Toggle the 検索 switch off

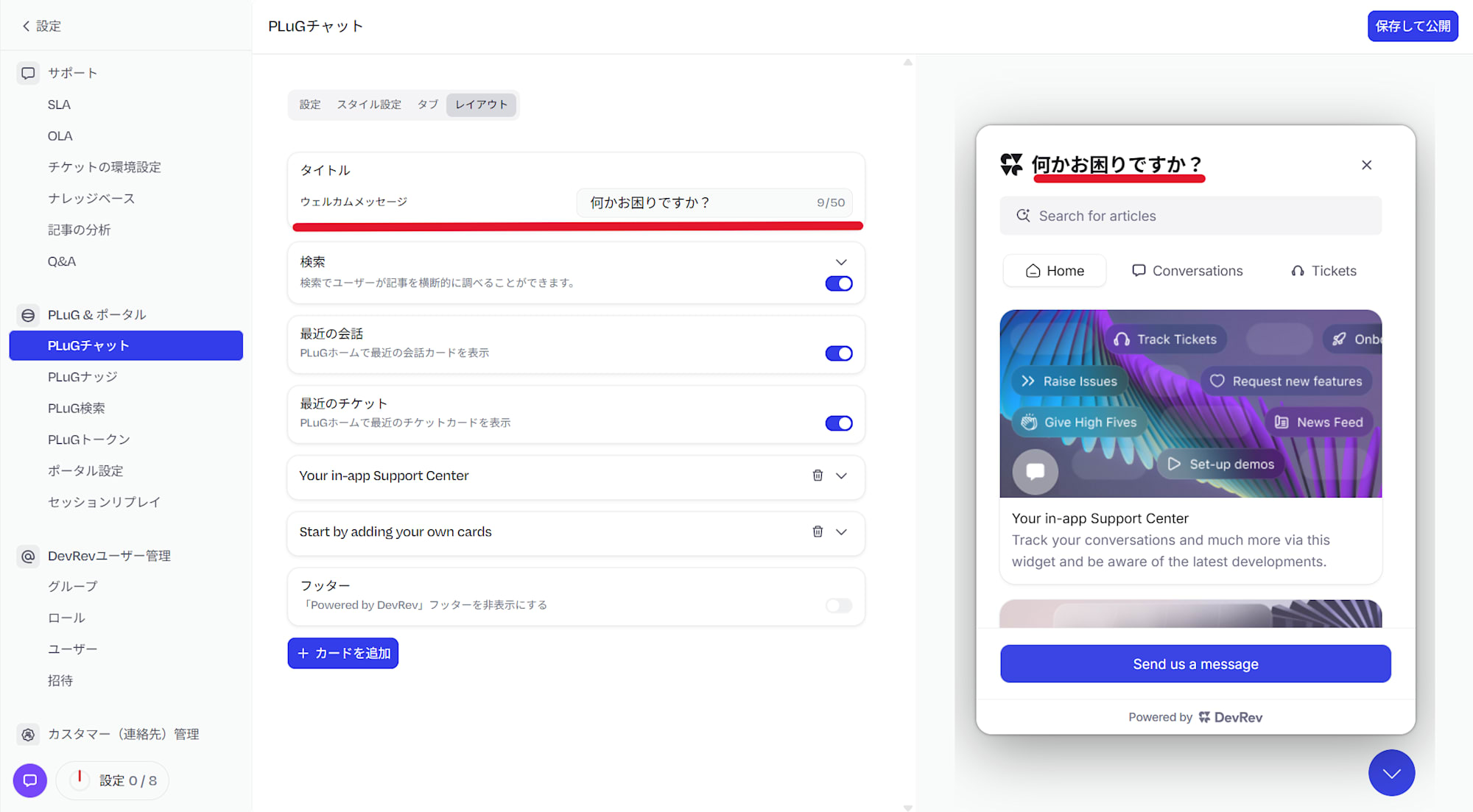[839, 283]
